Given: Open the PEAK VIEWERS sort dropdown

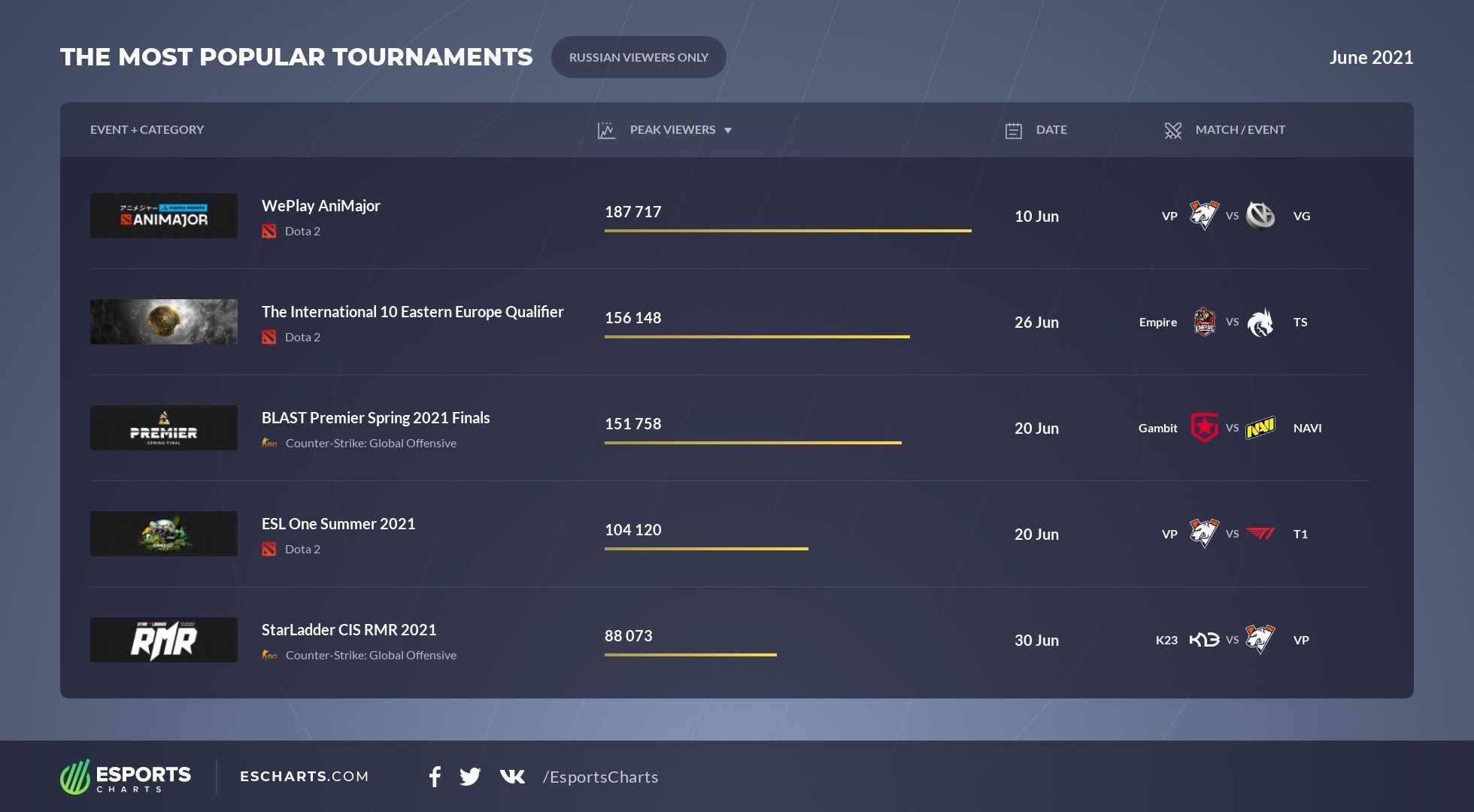Looking at the screenshot, I should click(727, 129).
